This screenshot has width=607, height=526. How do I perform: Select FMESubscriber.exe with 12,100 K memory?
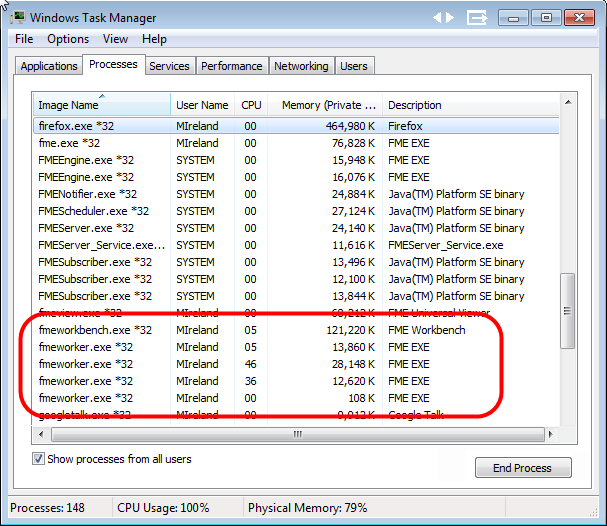(x=296, y=279)
